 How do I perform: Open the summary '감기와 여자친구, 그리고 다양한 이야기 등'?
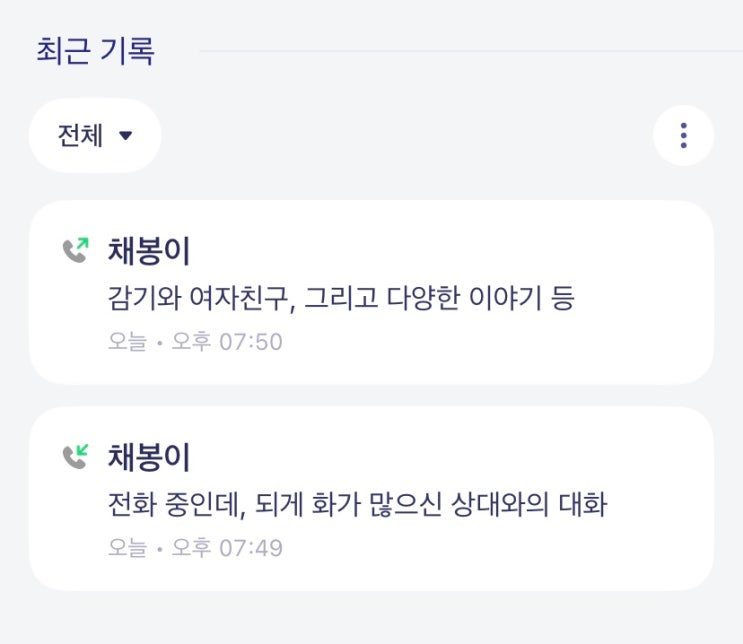[340, 298]
